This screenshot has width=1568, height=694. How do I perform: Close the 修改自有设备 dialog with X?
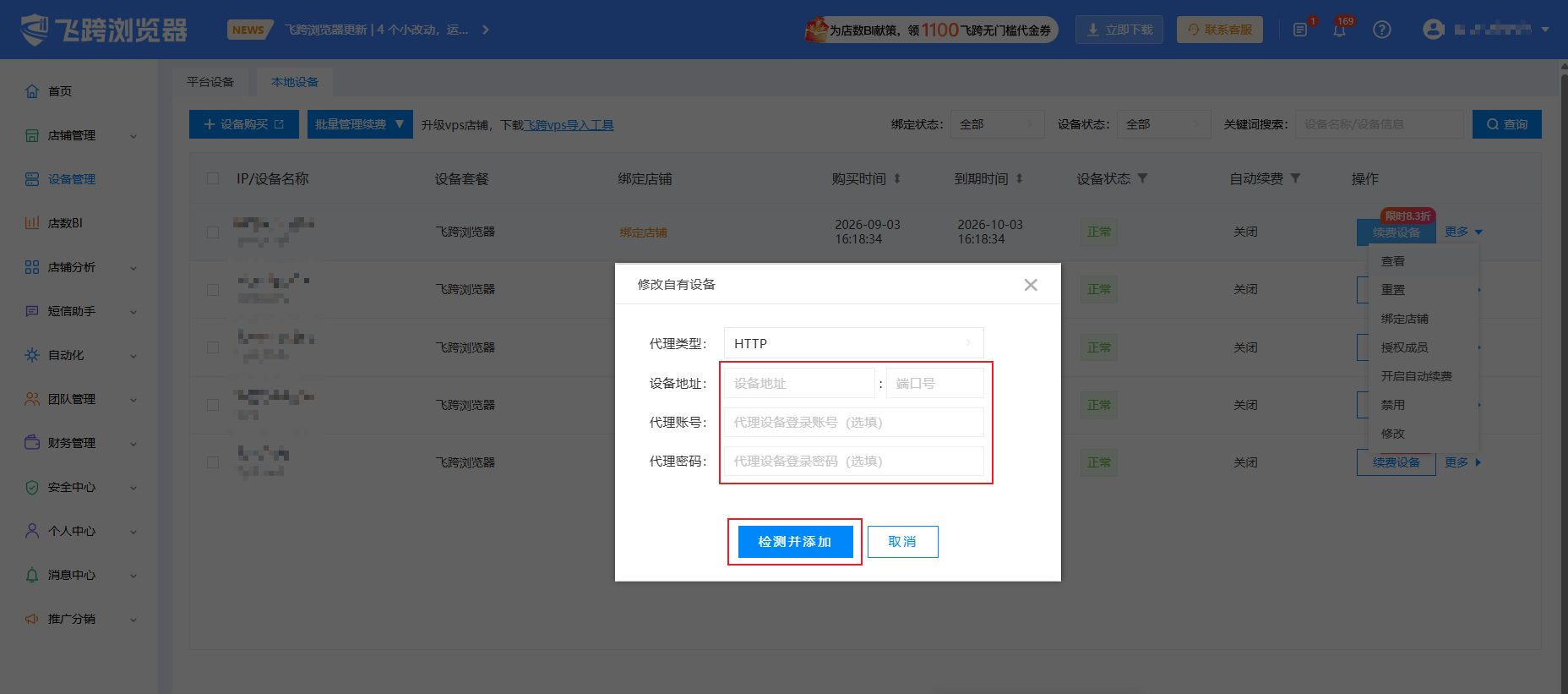[x=1031, y=285]
